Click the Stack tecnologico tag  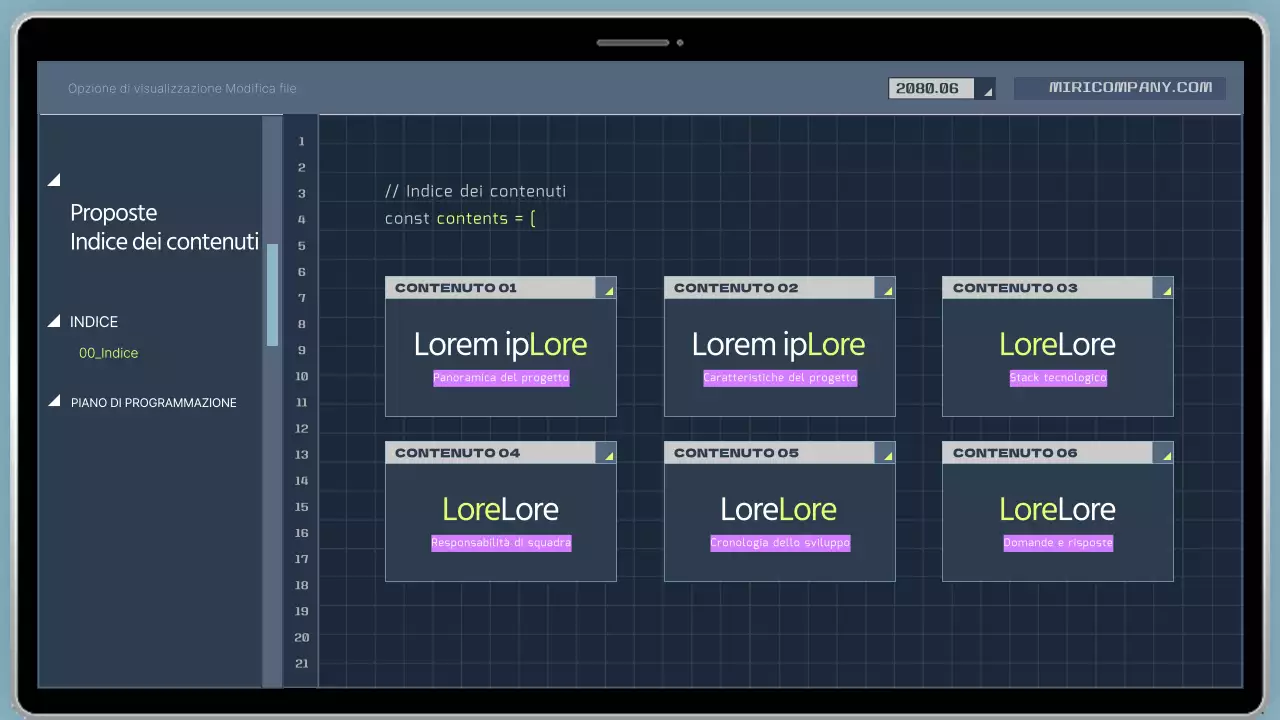point(1057,377)
